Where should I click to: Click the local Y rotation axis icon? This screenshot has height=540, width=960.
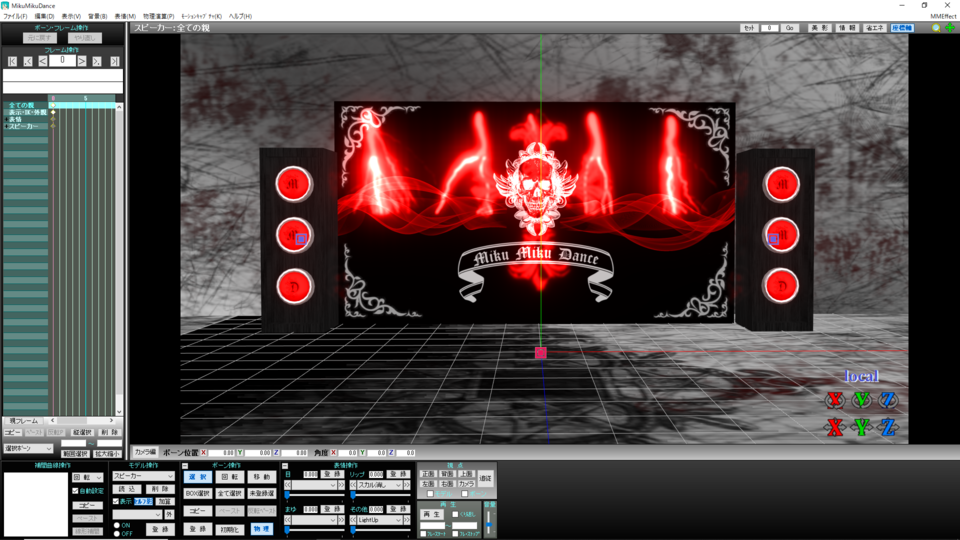(861, 400)
